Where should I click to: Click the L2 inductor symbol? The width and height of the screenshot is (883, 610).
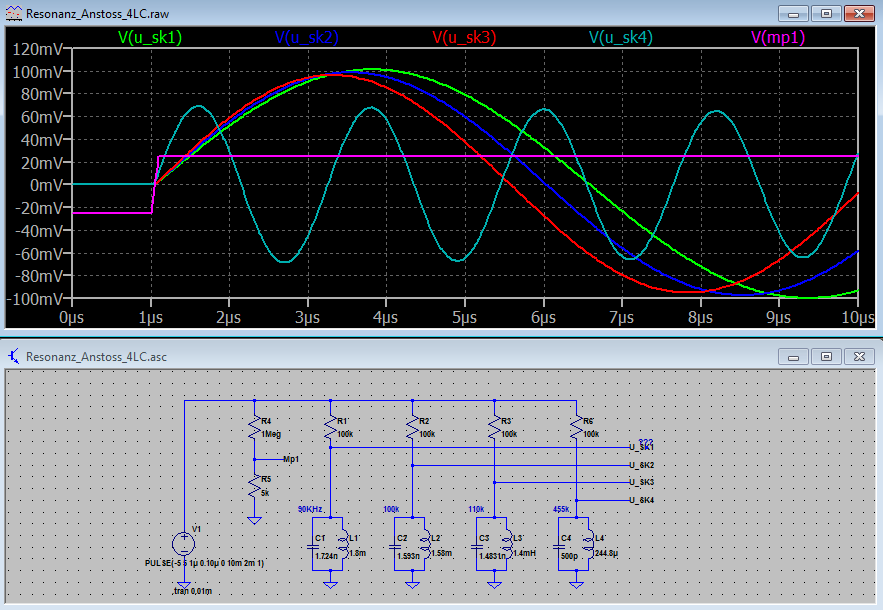(x=427, y=544)
